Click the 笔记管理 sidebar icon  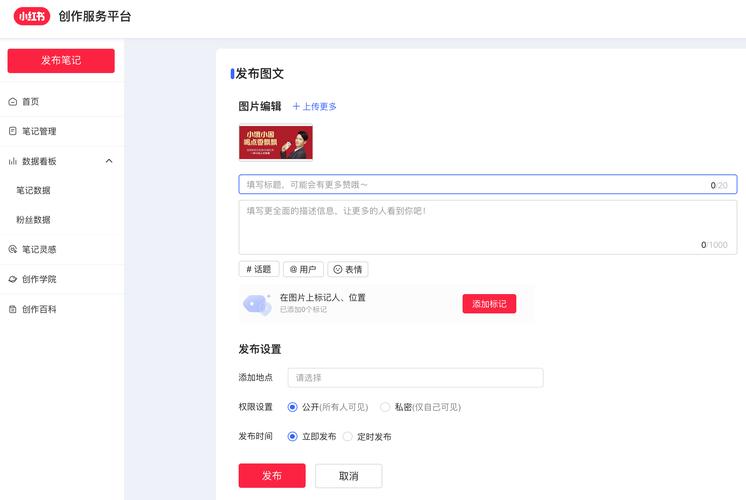tap(13, 131)
